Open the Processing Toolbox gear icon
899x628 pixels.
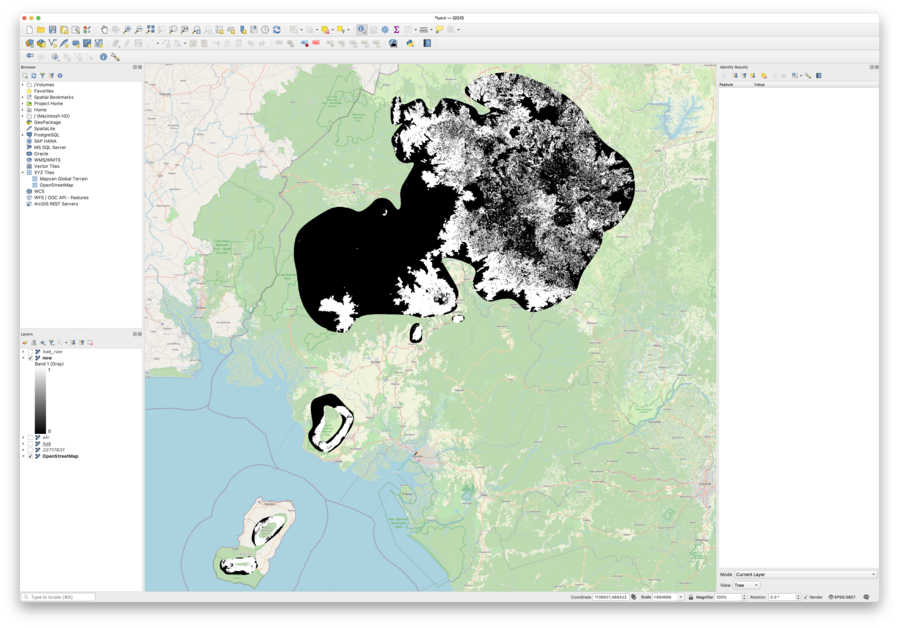pyautogui.click(x=385, y=29)
